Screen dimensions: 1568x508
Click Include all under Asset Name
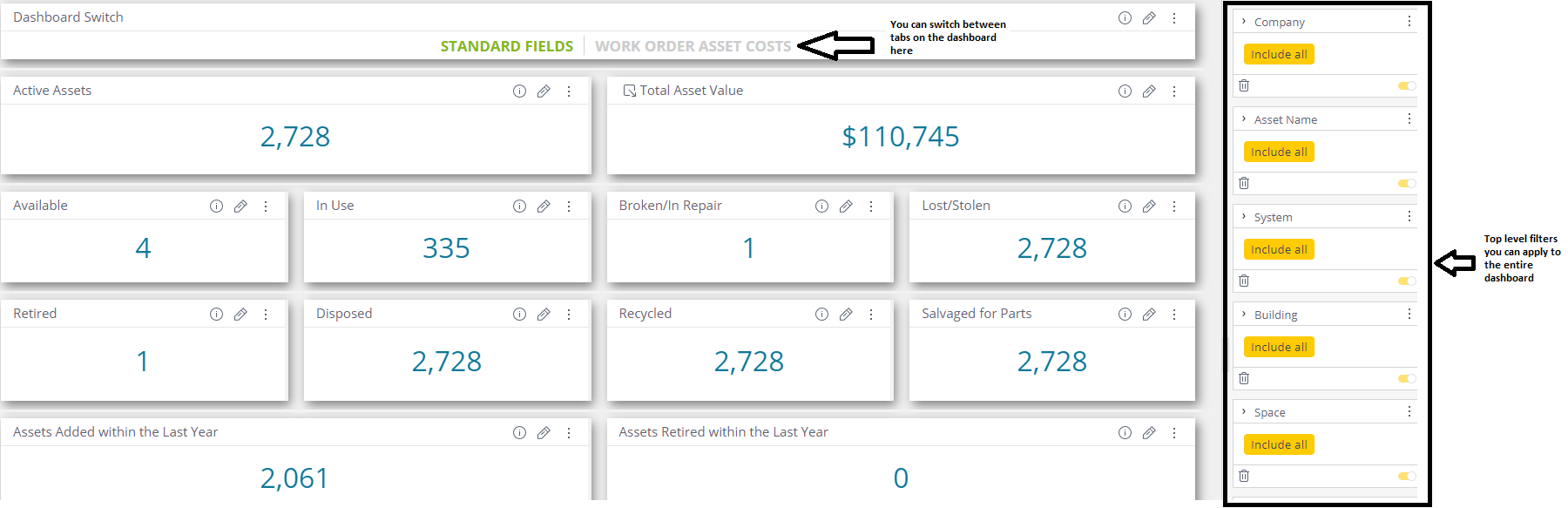click(x=1279, y=152)
